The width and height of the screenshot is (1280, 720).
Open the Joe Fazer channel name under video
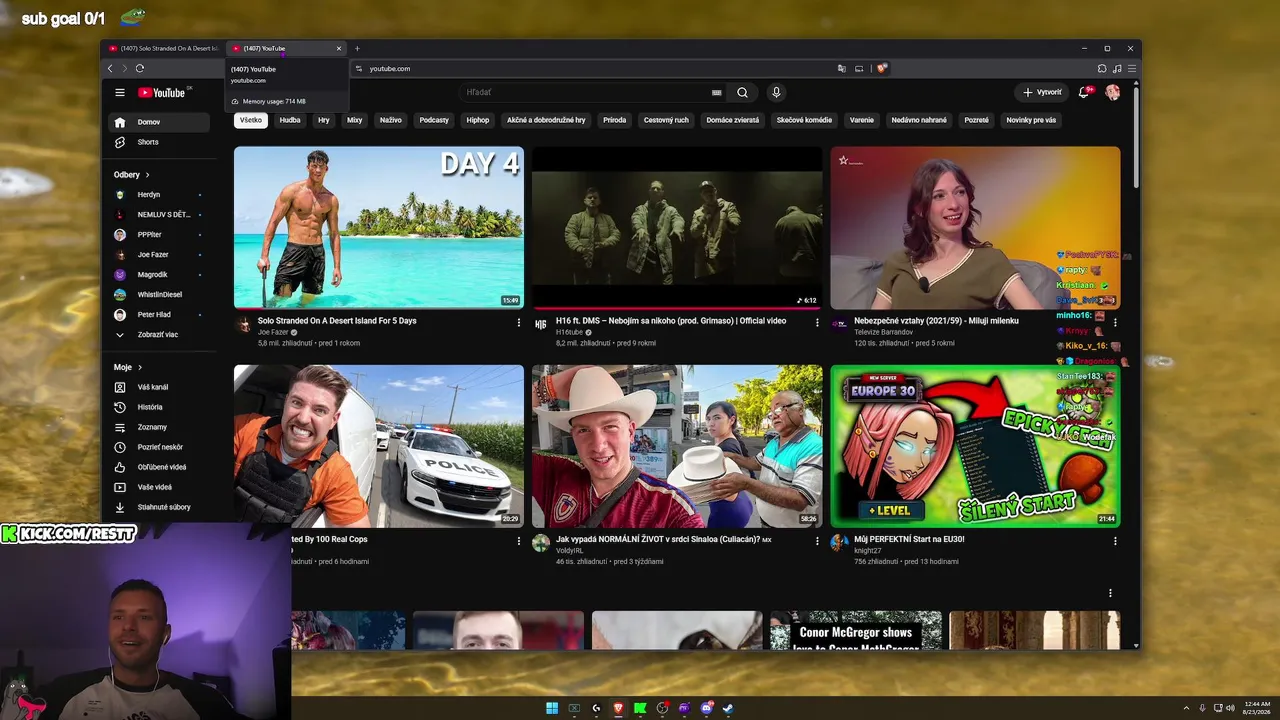pyautogui.click(x=273, y=332)
